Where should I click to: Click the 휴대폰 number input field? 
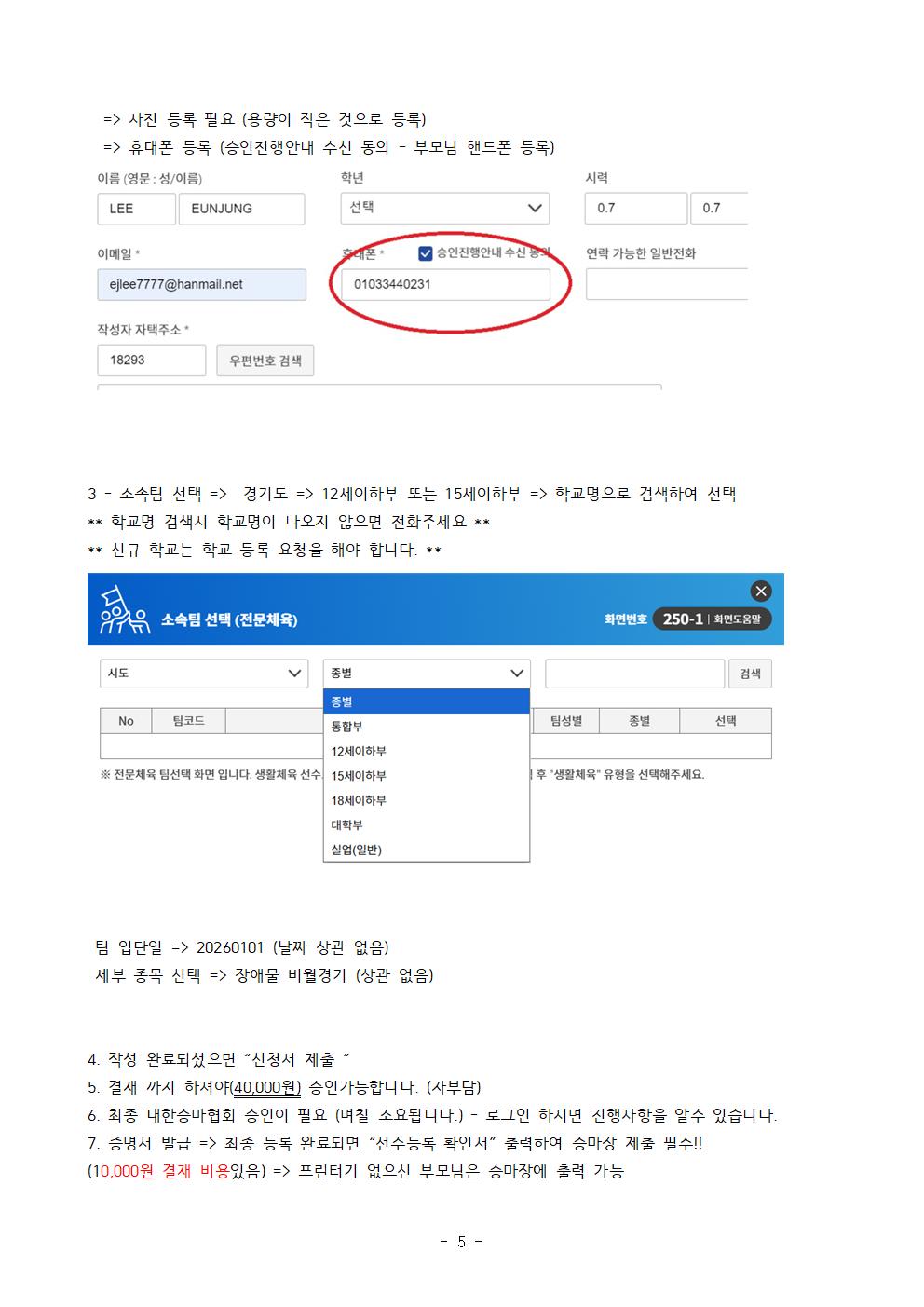click(445, 285)
